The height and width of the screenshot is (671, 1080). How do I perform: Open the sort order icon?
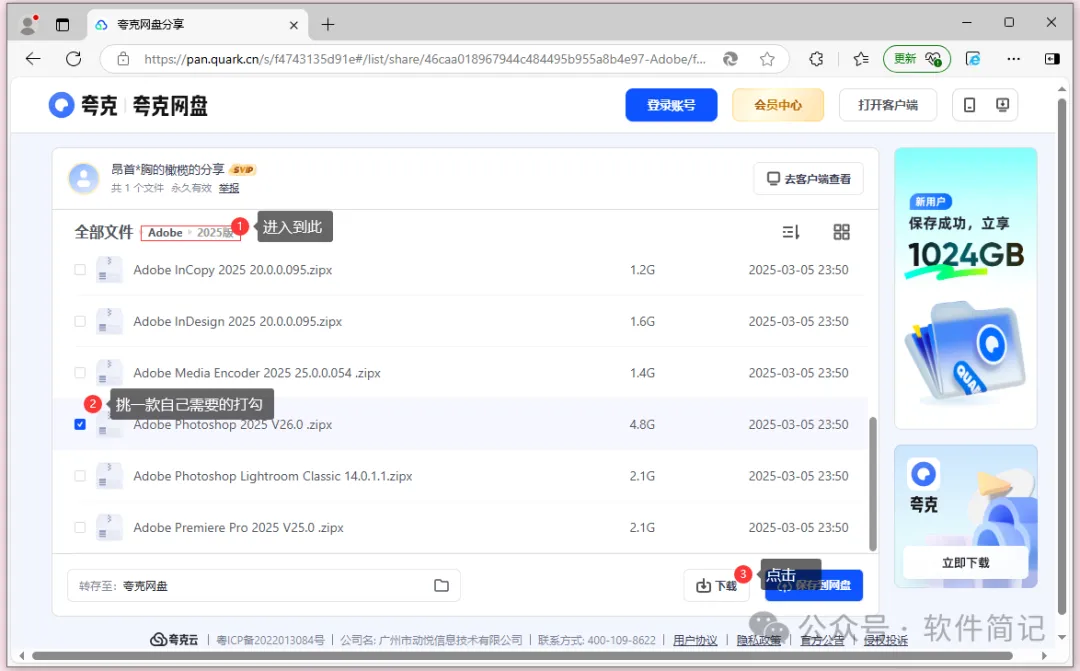[x=791, y=232]
